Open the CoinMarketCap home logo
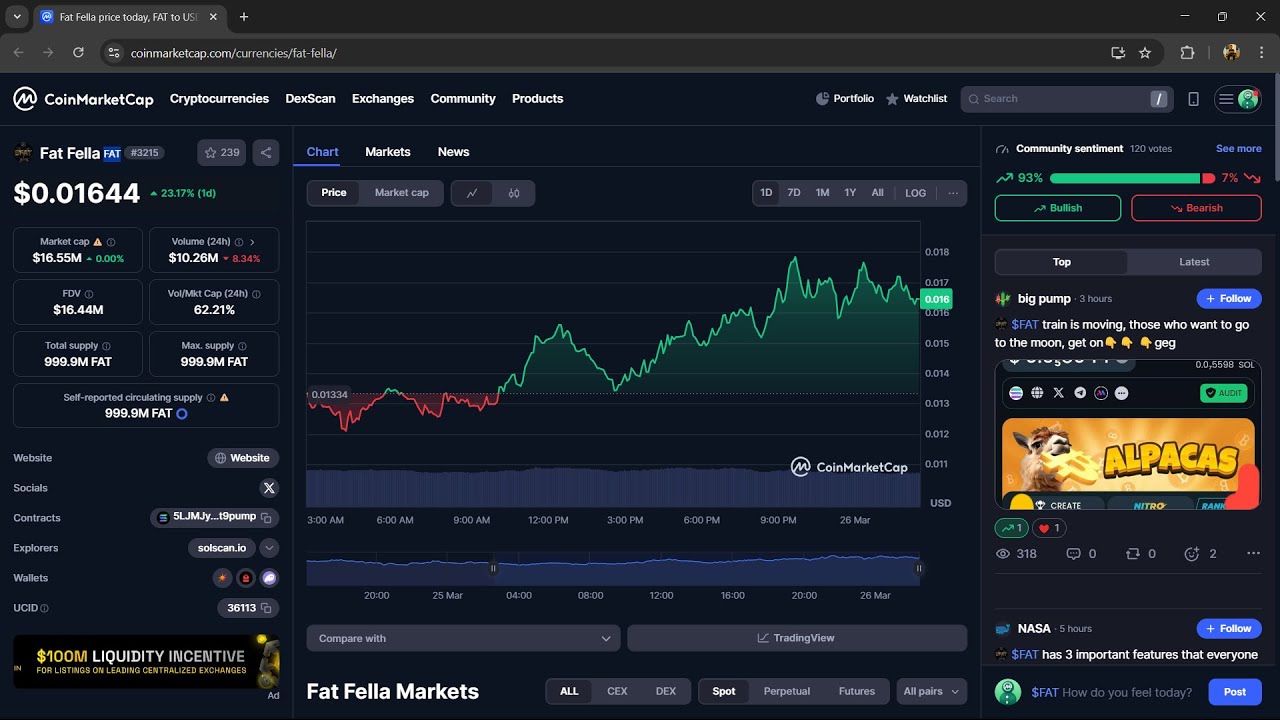 (x=83, y=99)
